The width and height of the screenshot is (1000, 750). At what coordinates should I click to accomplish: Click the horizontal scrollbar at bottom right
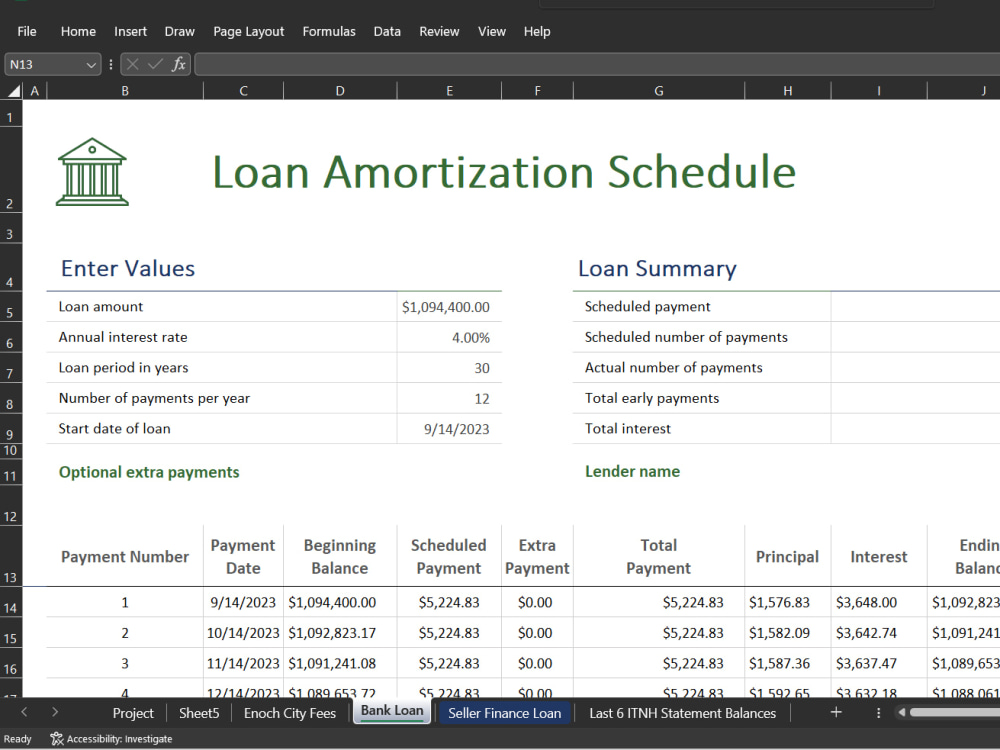point(955,713)
